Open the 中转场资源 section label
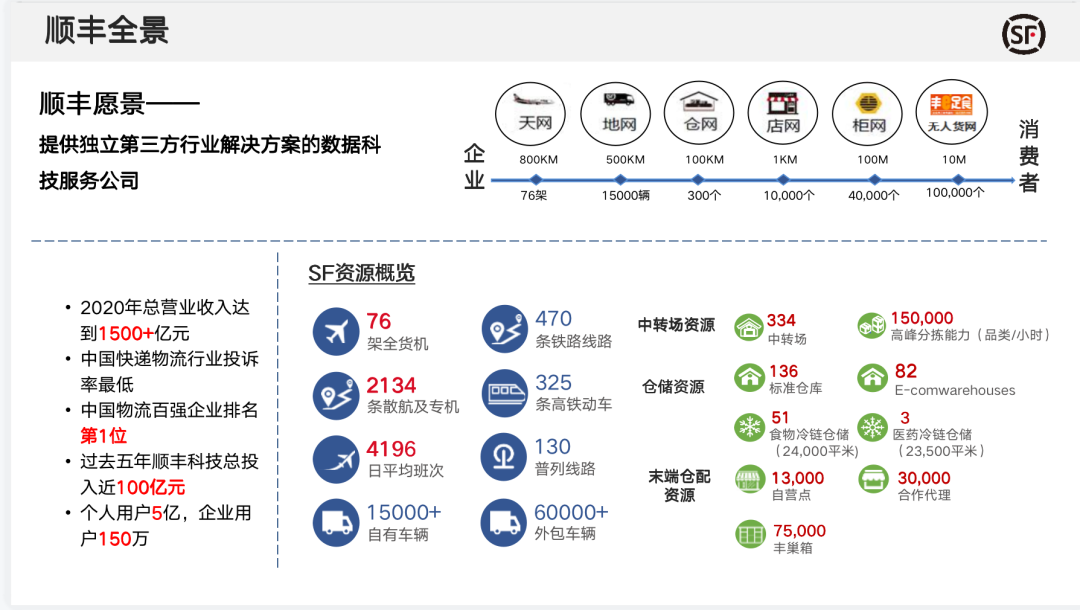This screenshot has height=610, width=1080. (678, 326)
